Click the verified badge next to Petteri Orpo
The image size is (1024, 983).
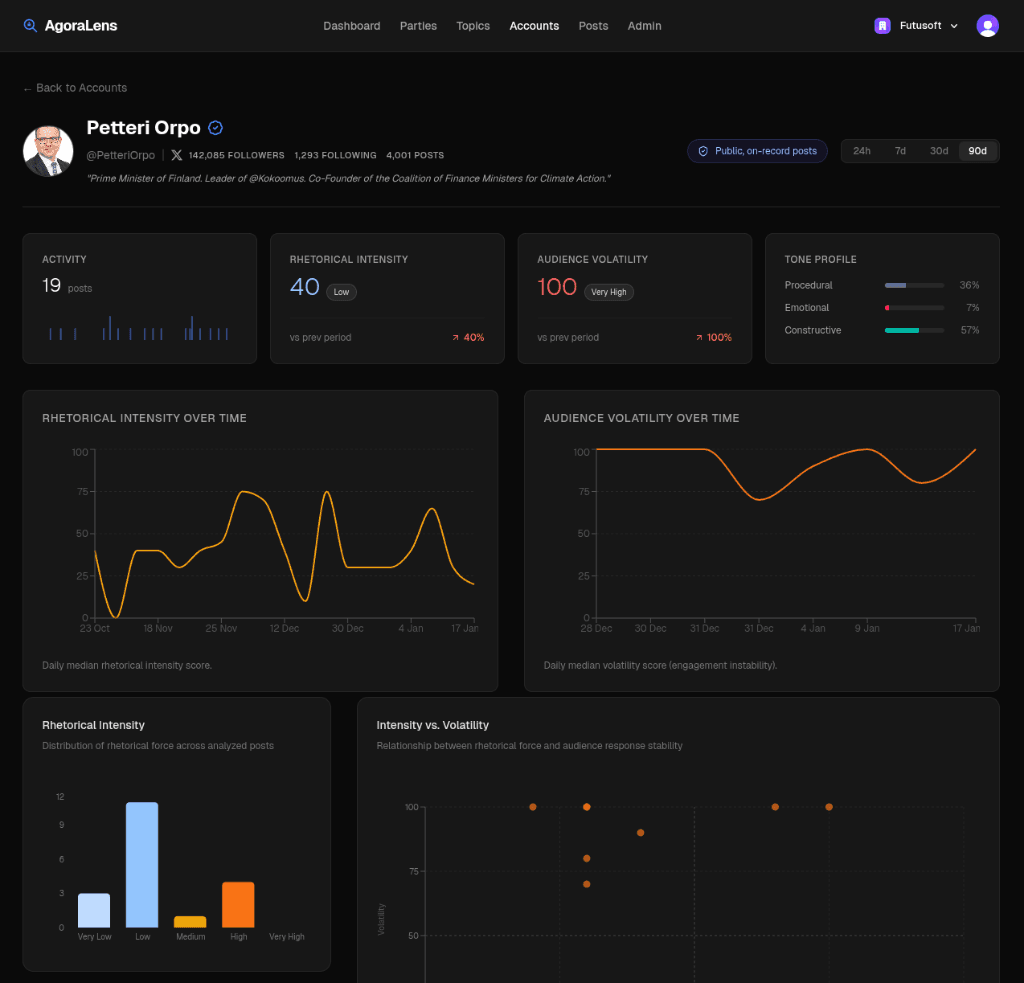(x=215, y=128)
